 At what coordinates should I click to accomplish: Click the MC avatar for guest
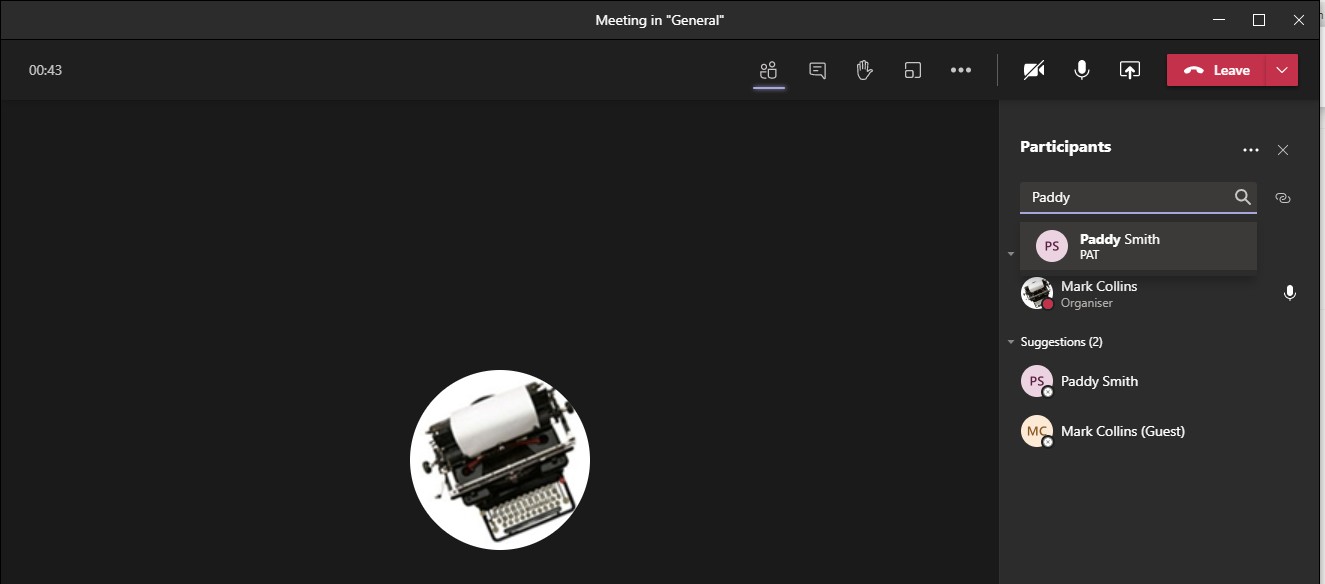click(x=1037, y=431)
